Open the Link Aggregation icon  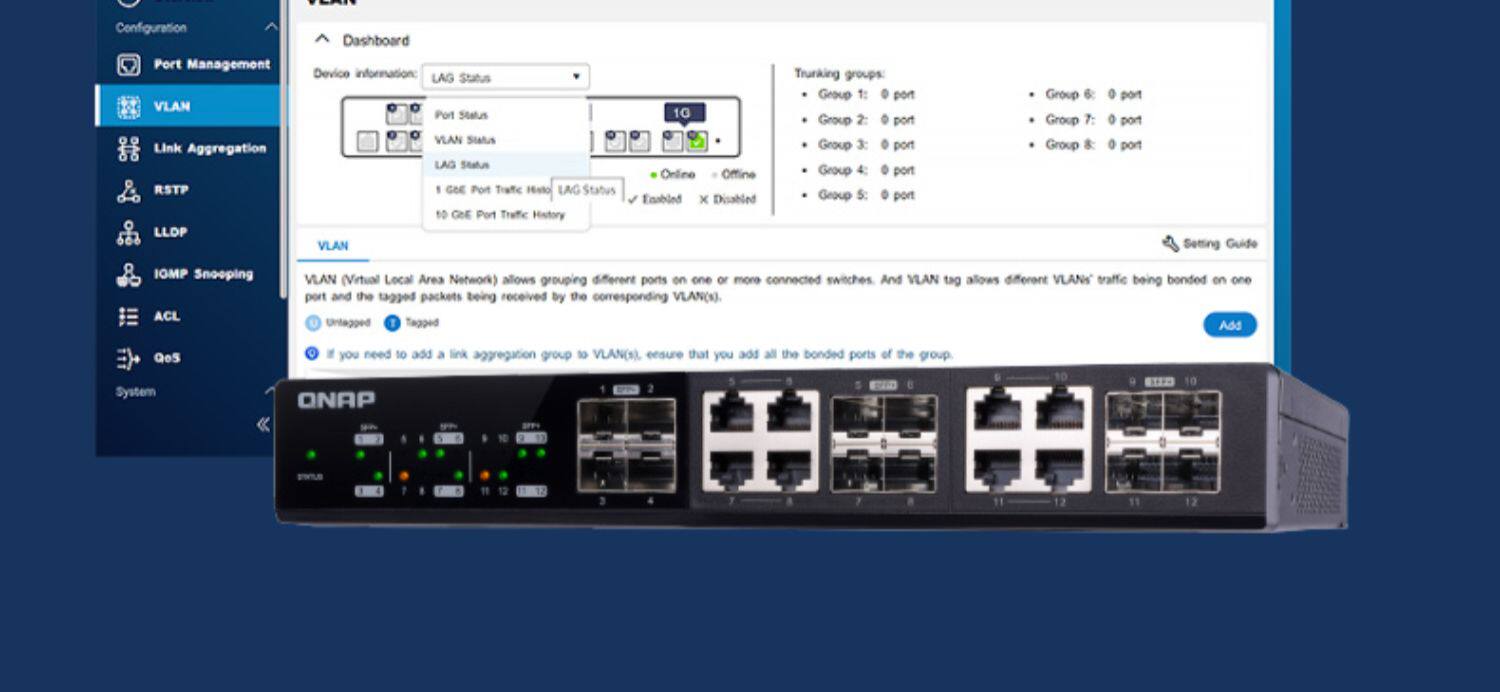pos(129,149)
